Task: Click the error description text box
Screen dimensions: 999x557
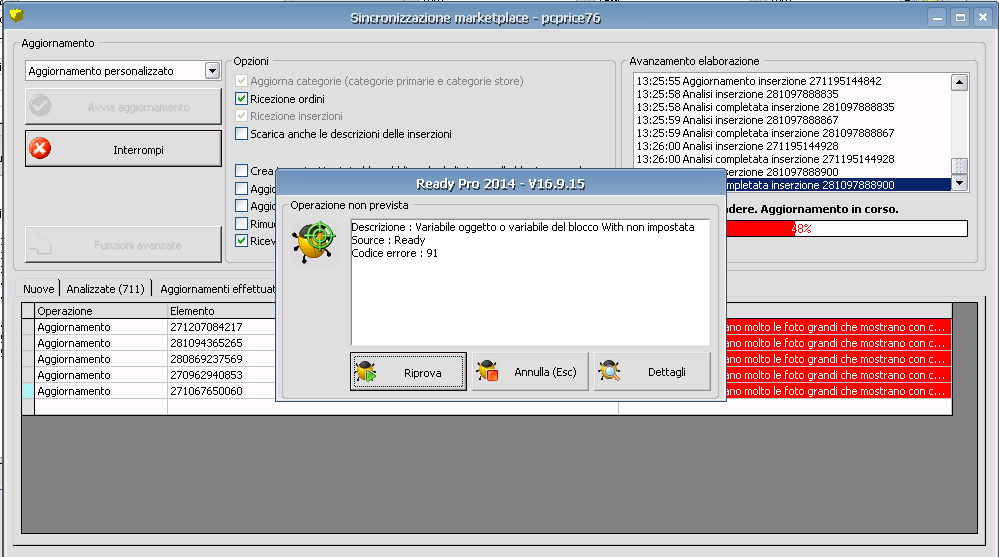Action: pos(530,282)
